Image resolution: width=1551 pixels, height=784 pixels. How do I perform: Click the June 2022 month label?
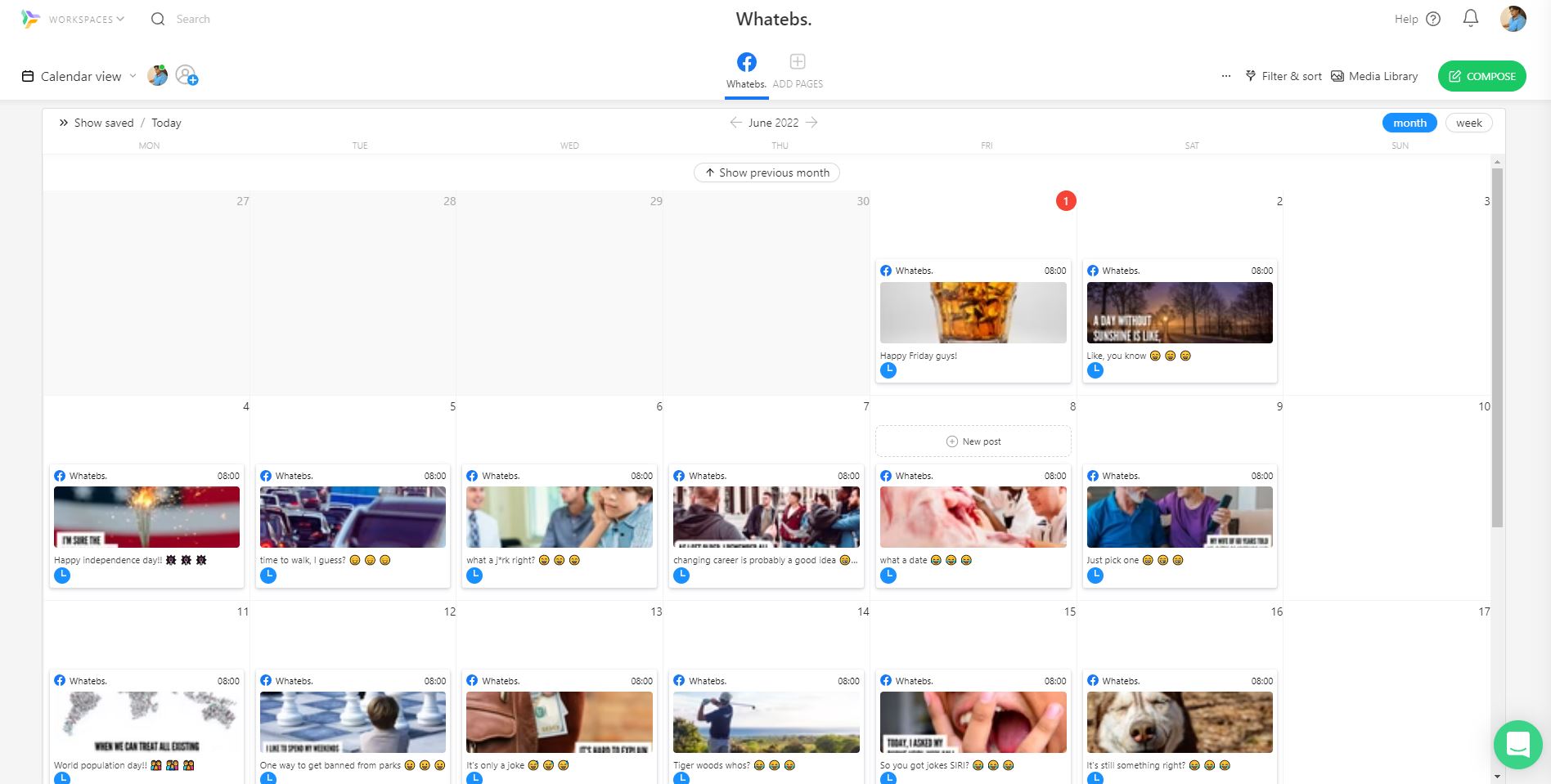tap(773, 123)
